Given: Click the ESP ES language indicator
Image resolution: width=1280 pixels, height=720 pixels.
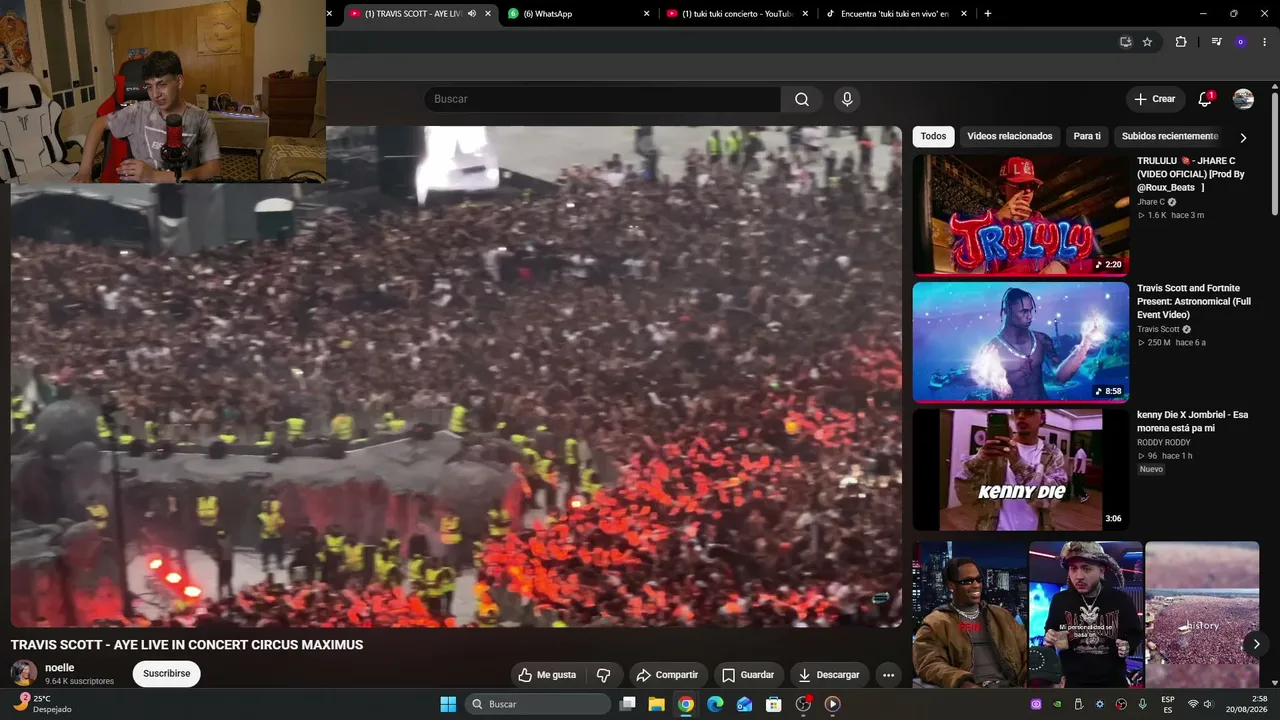Looking at the screenshot, I should (1168, 704).
